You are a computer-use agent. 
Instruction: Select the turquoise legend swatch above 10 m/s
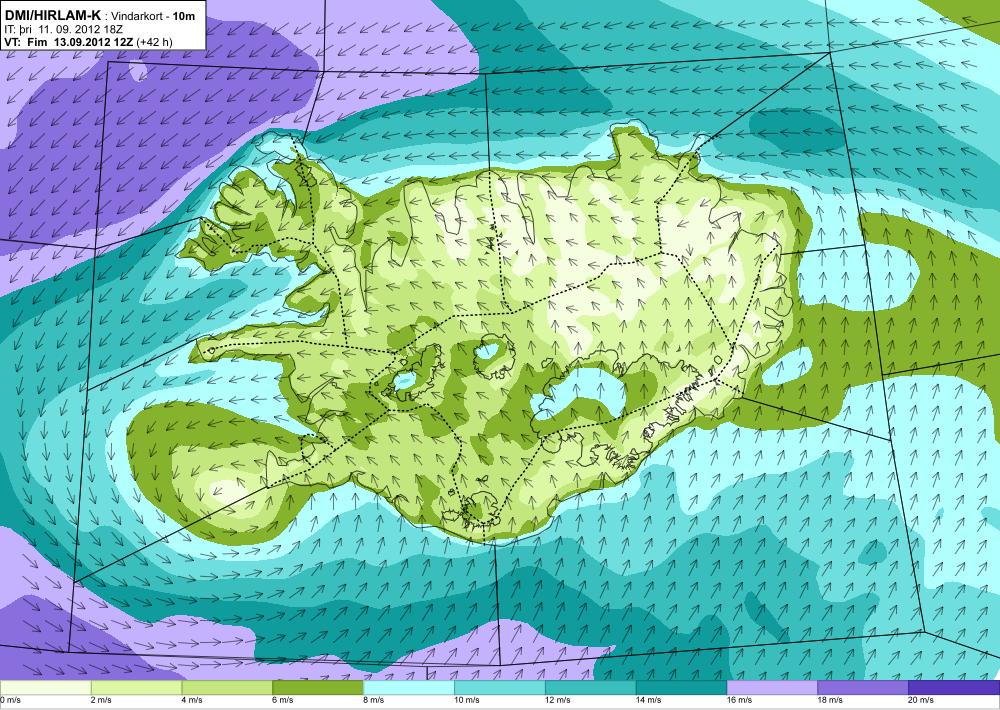tap(499, 688)
